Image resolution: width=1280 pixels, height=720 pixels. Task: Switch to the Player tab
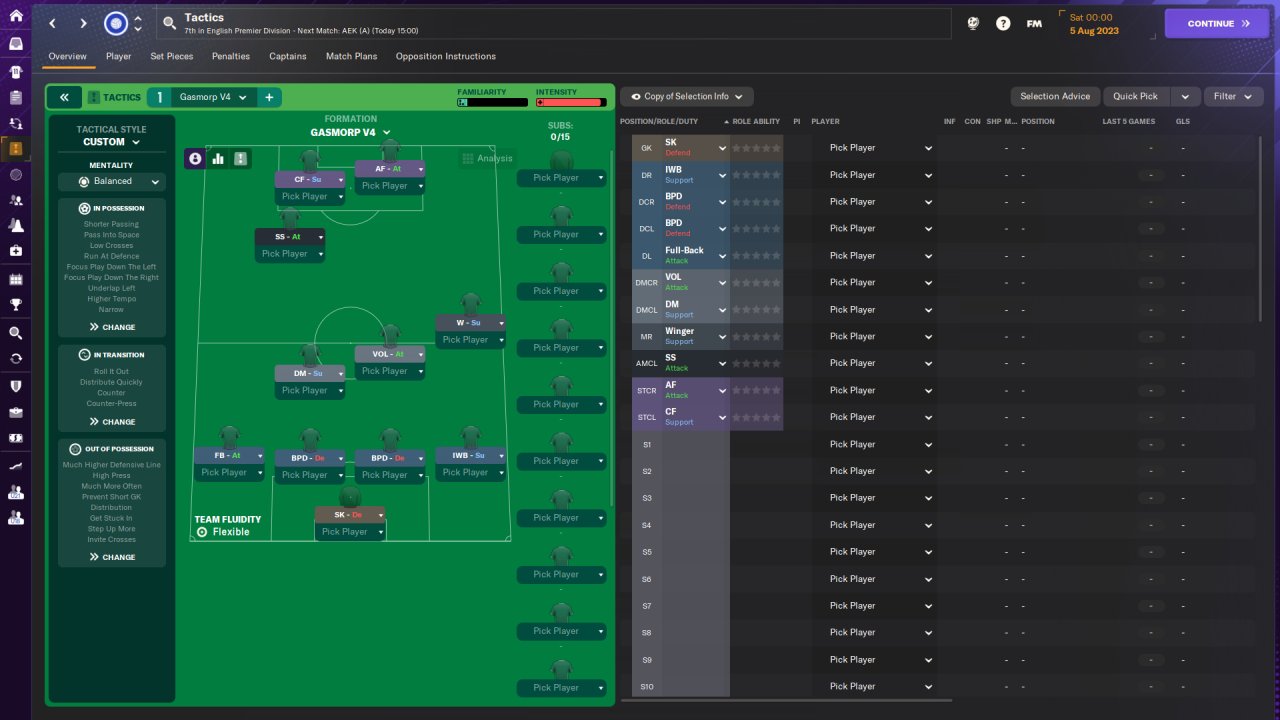click(x=119, y=56)
